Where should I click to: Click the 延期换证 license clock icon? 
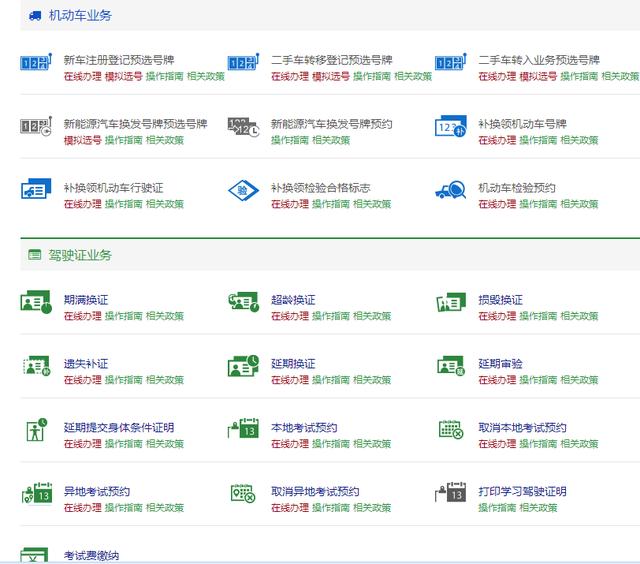243,366
